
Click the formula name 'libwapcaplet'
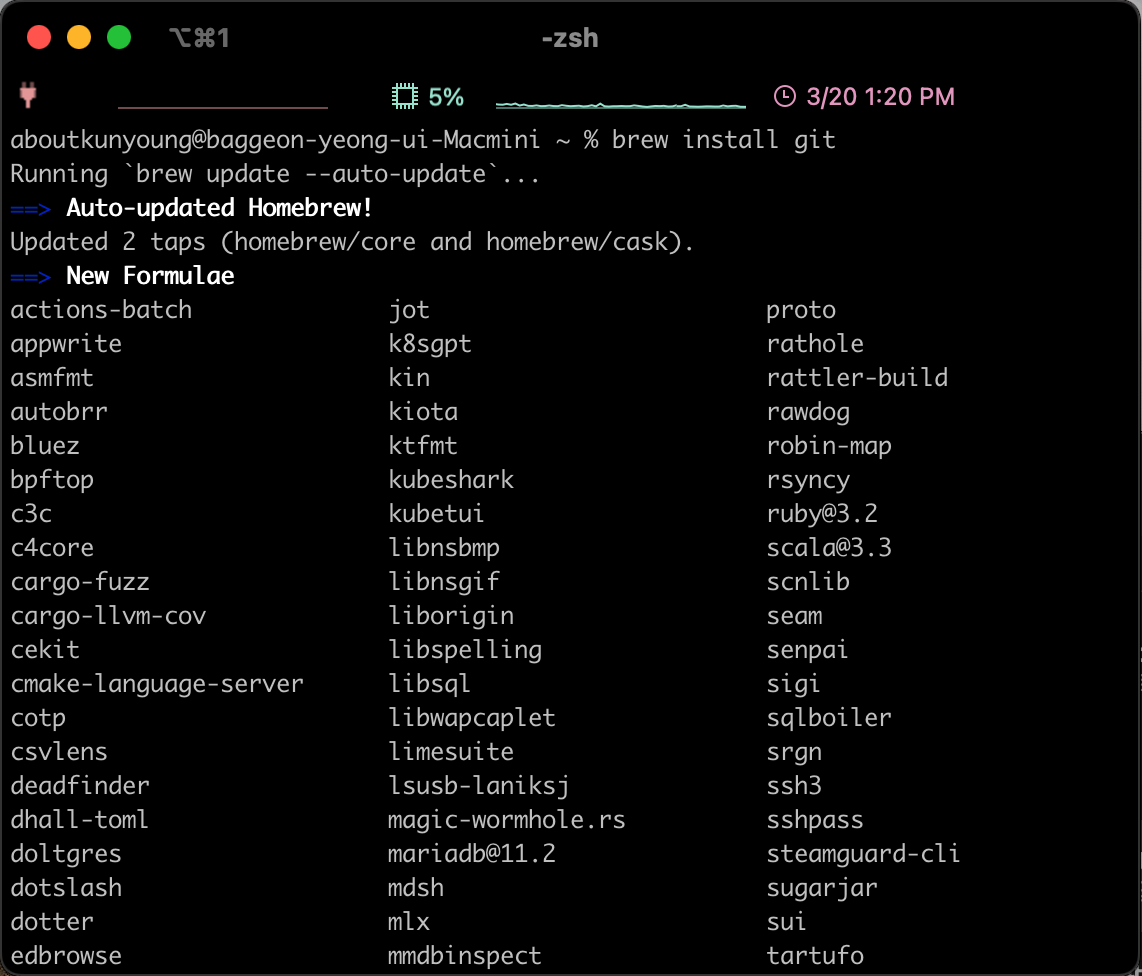click(472, 718)
